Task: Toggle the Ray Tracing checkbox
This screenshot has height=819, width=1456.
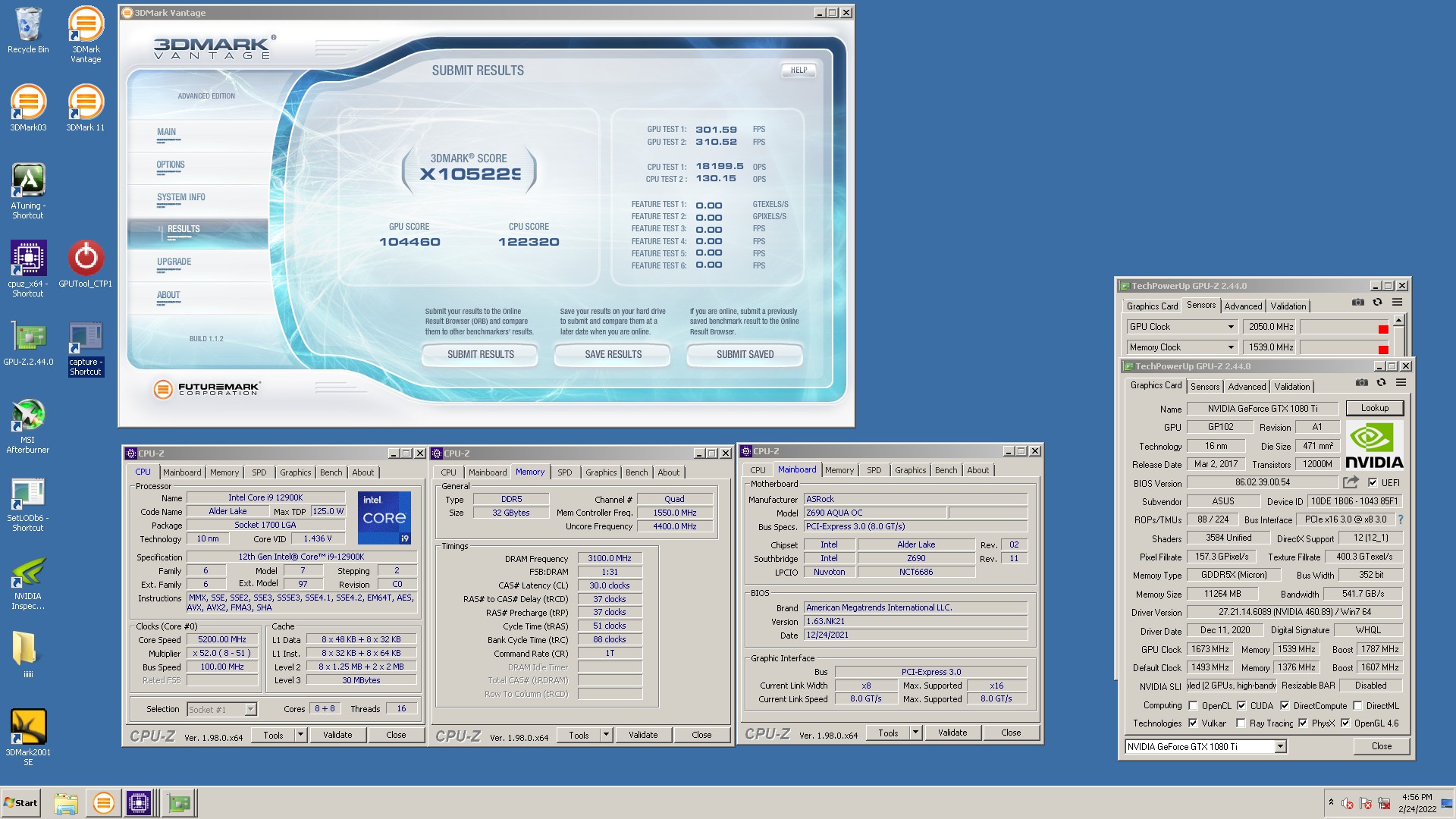Action: [x=1241, y=723]
